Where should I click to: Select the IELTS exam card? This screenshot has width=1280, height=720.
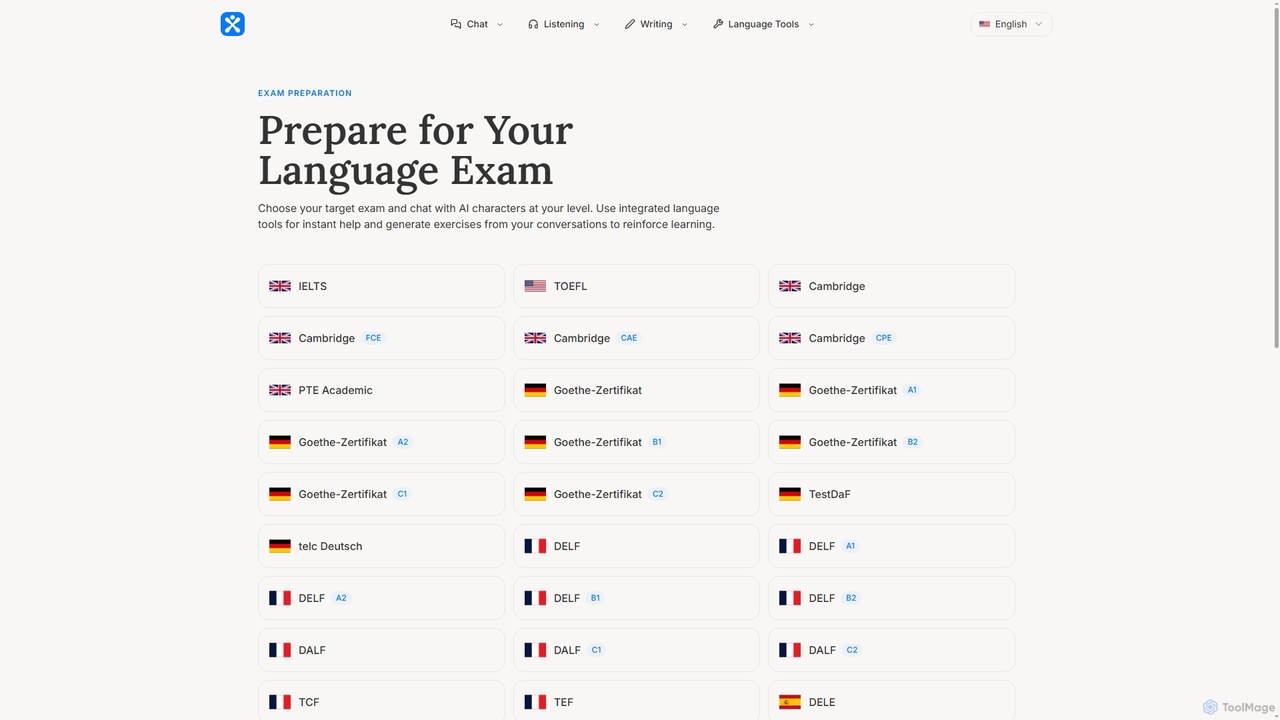coord(381,286)
